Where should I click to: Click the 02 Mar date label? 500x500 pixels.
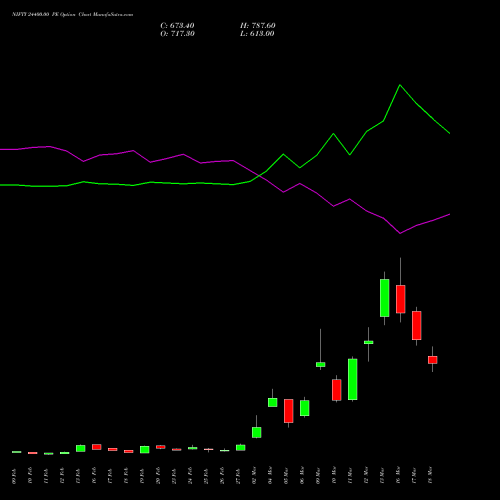[255, 475]
